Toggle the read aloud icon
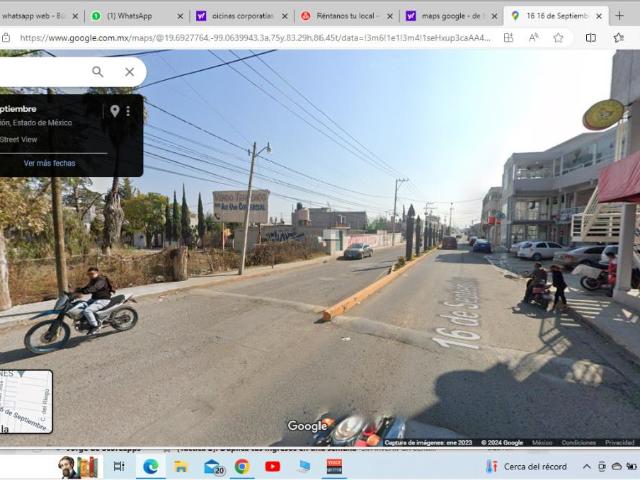This screenshot has width=640, height=480. 533,38
